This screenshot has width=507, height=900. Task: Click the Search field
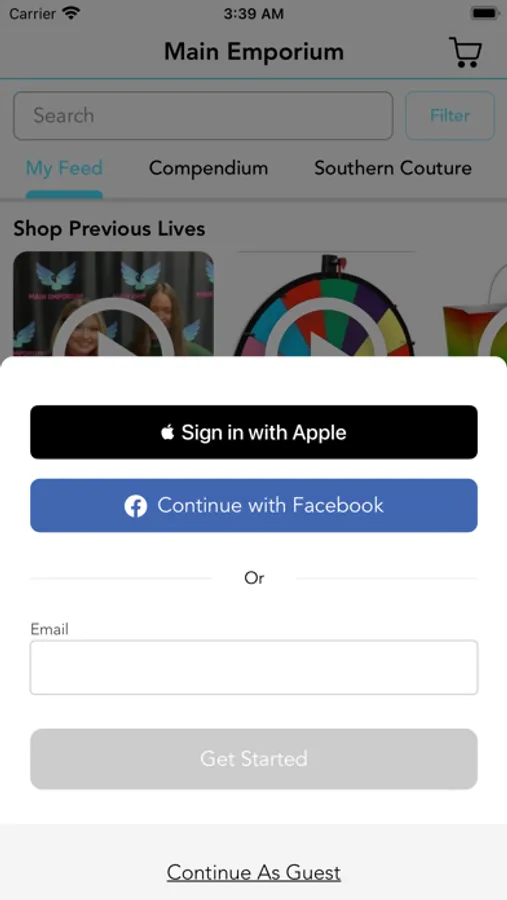(203, 115)
